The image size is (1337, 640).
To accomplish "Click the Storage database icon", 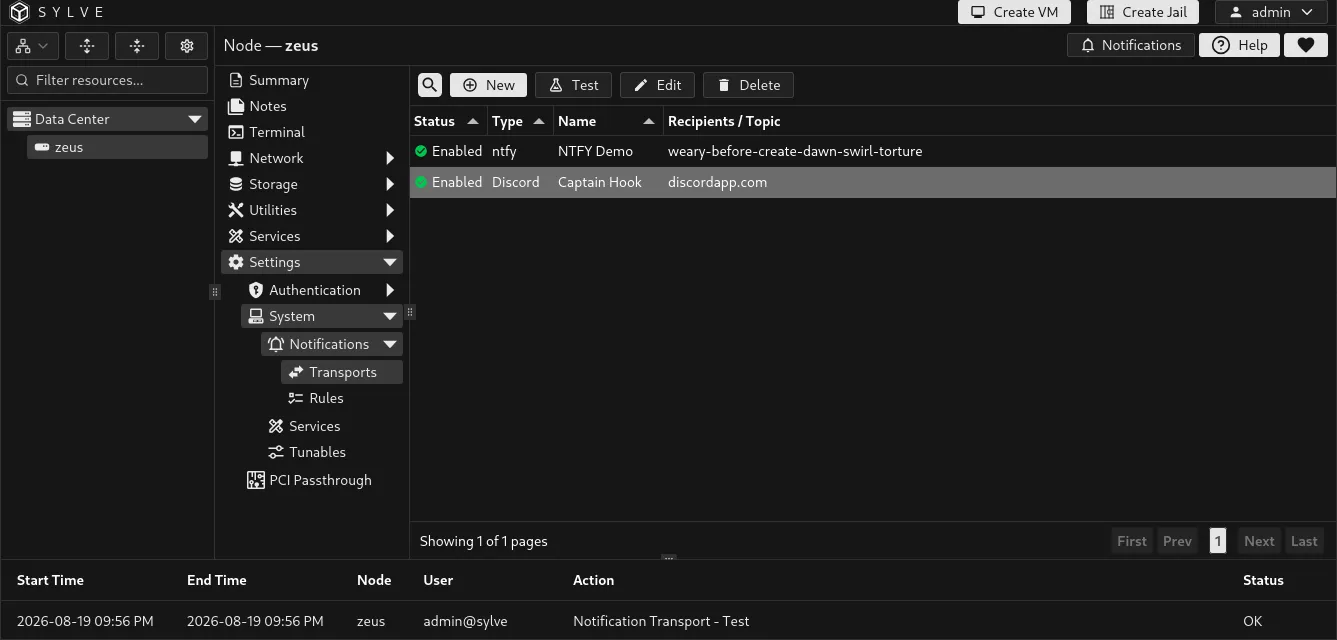I will click(236, 184).
